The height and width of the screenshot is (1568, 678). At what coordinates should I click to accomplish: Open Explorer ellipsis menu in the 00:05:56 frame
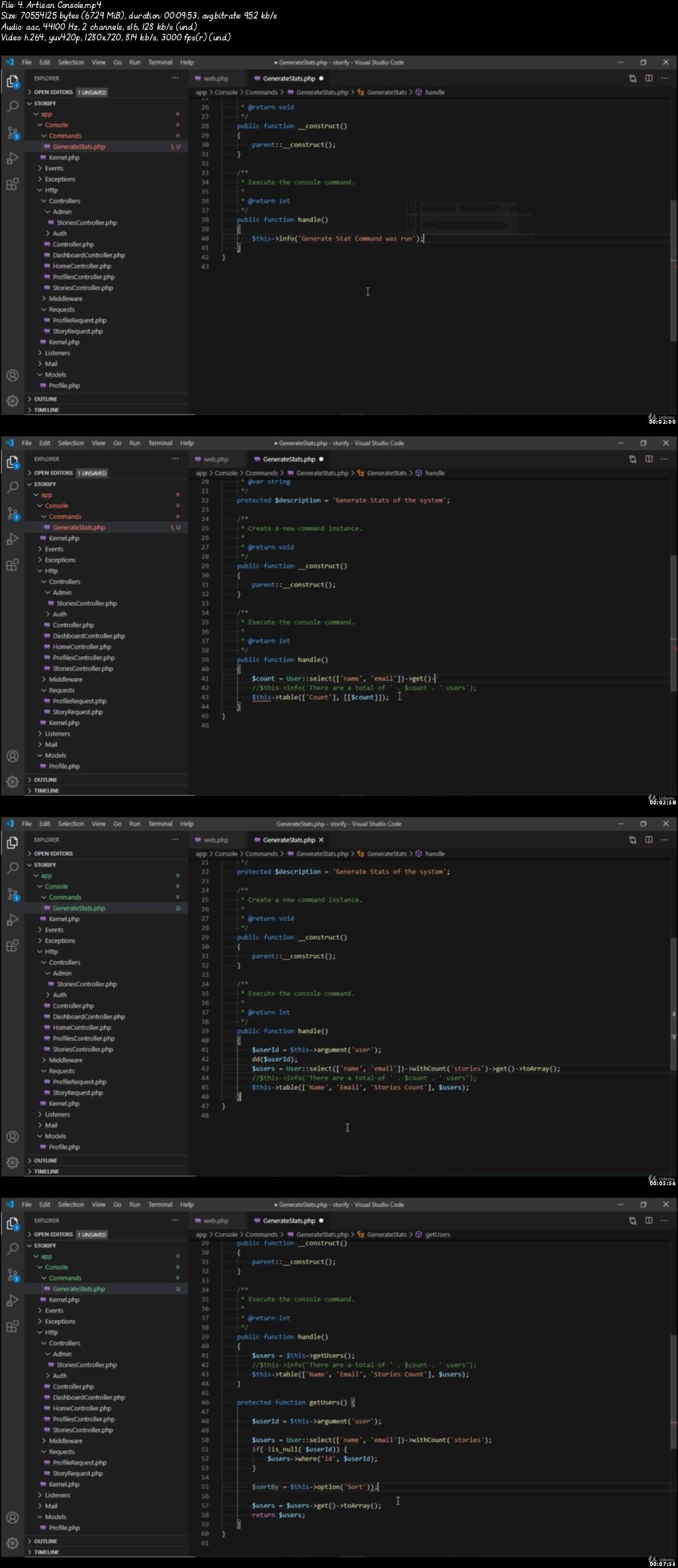click(x=175, y=840)
